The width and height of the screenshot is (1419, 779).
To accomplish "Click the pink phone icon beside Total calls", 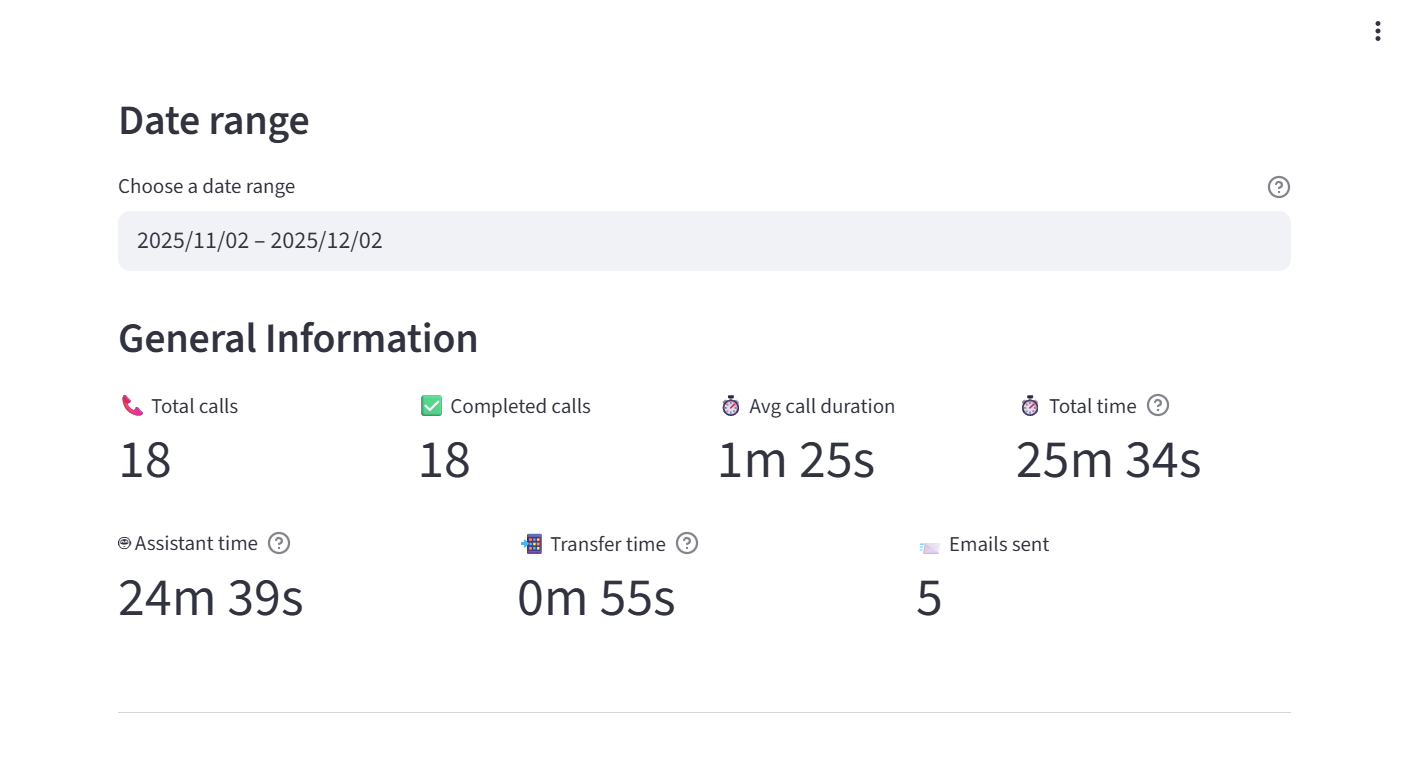I will pos(131,405).
